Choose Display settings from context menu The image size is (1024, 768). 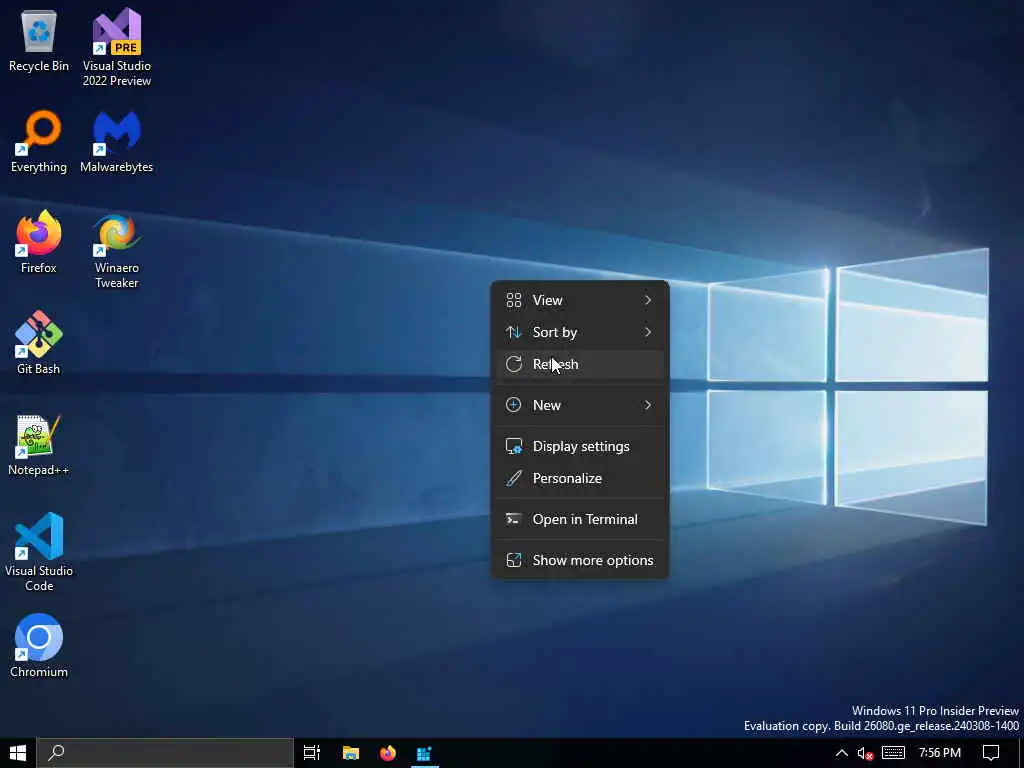pyautogui.click(x=580, y=446)
